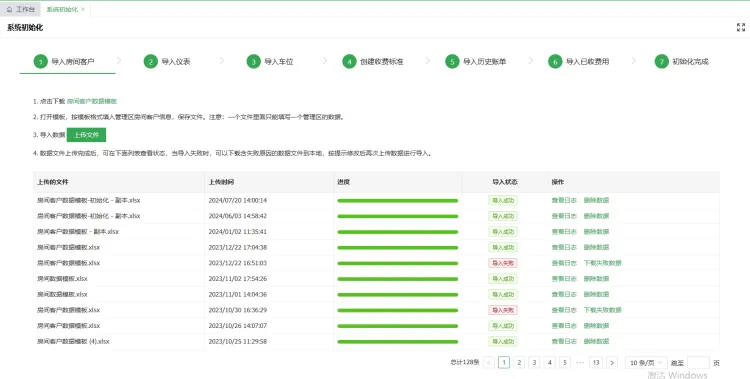
Task: Go to step 6 导入已收费用
Action: [x=579, y=62]
